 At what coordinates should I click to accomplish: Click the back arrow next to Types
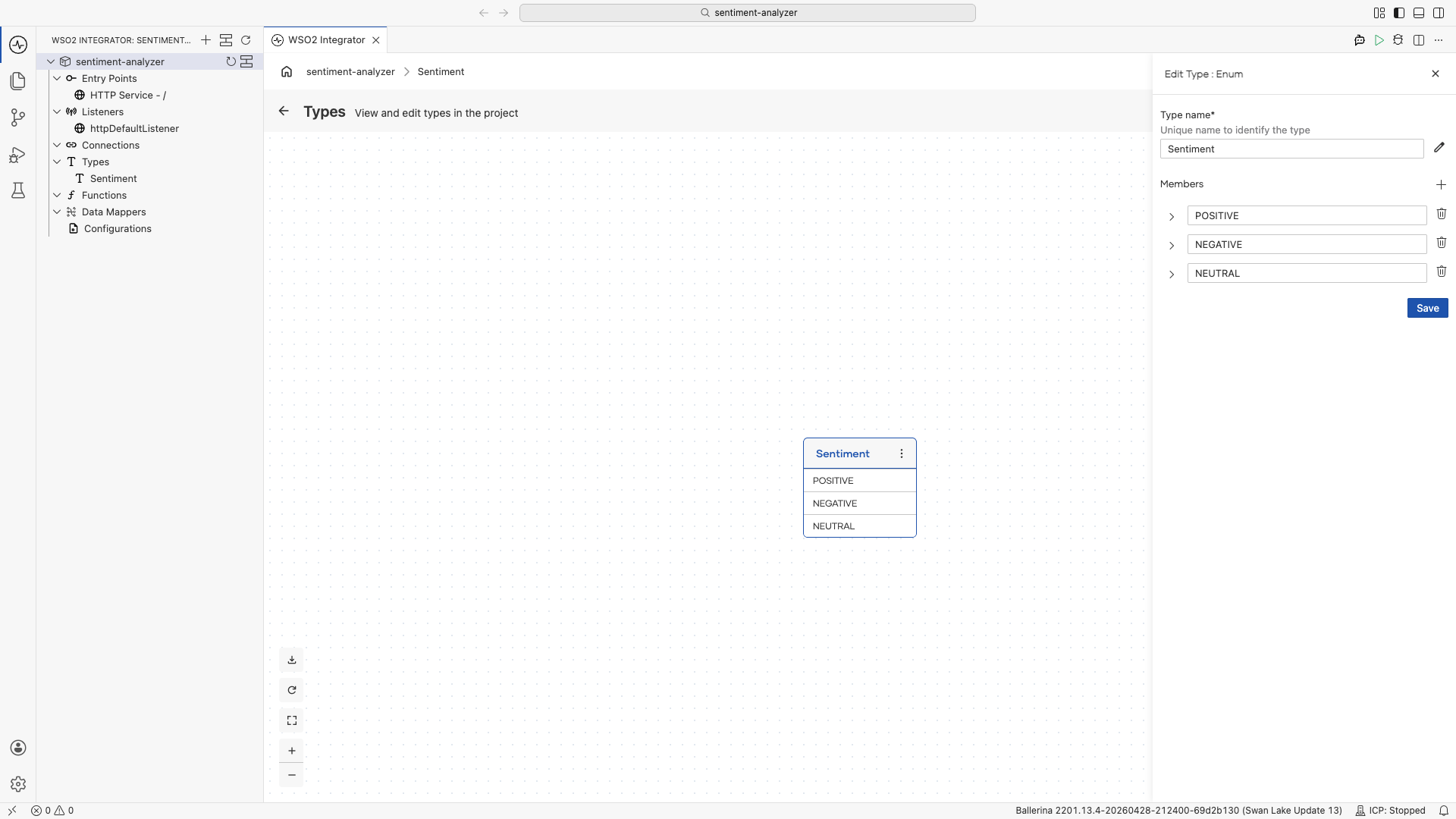(284, 111)
